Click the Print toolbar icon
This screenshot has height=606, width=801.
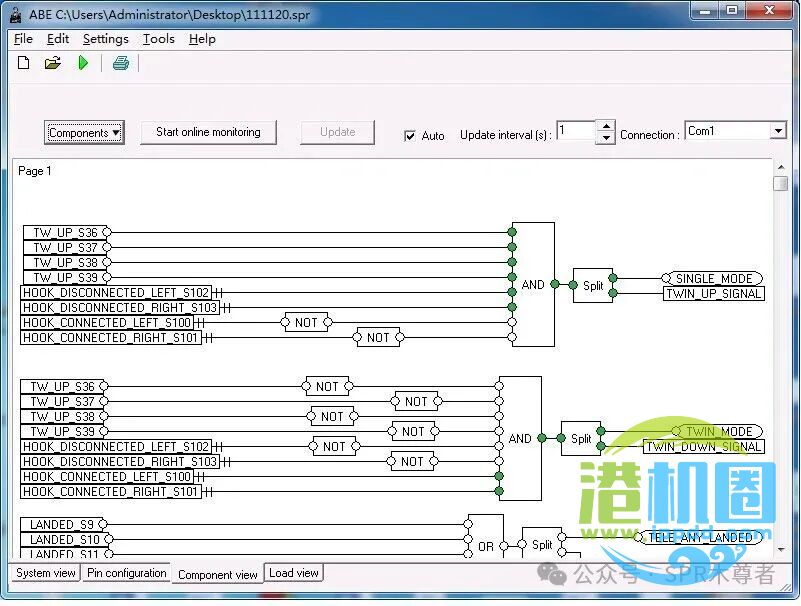point(121,63)
